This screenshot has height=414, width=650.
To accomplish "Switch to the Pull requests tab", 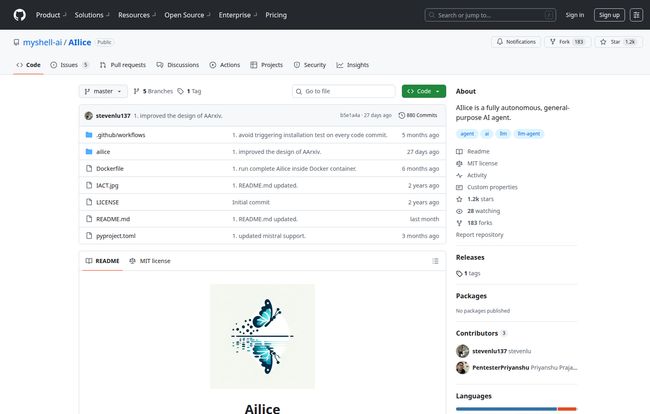I will point(123,65).
